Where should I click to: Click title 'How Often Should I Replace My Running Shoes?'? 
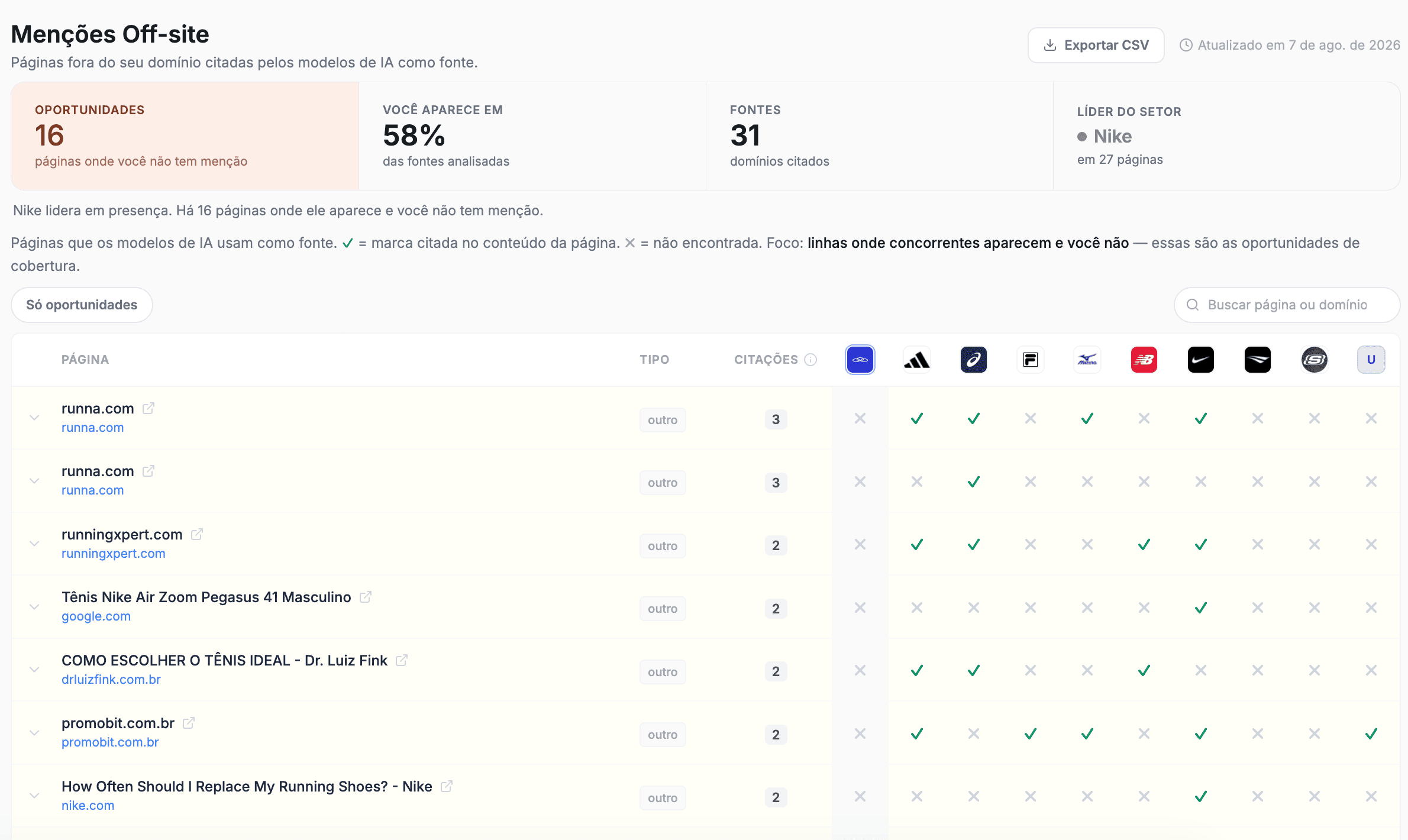[225, 786]
